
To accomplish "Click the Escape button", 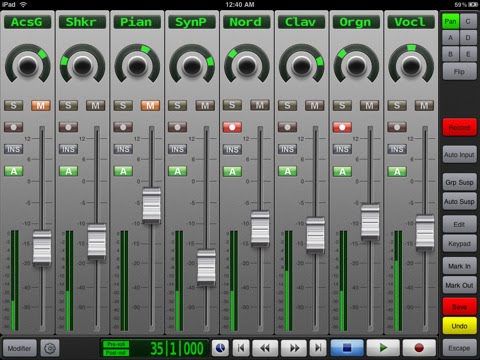I will click(459, 348).
